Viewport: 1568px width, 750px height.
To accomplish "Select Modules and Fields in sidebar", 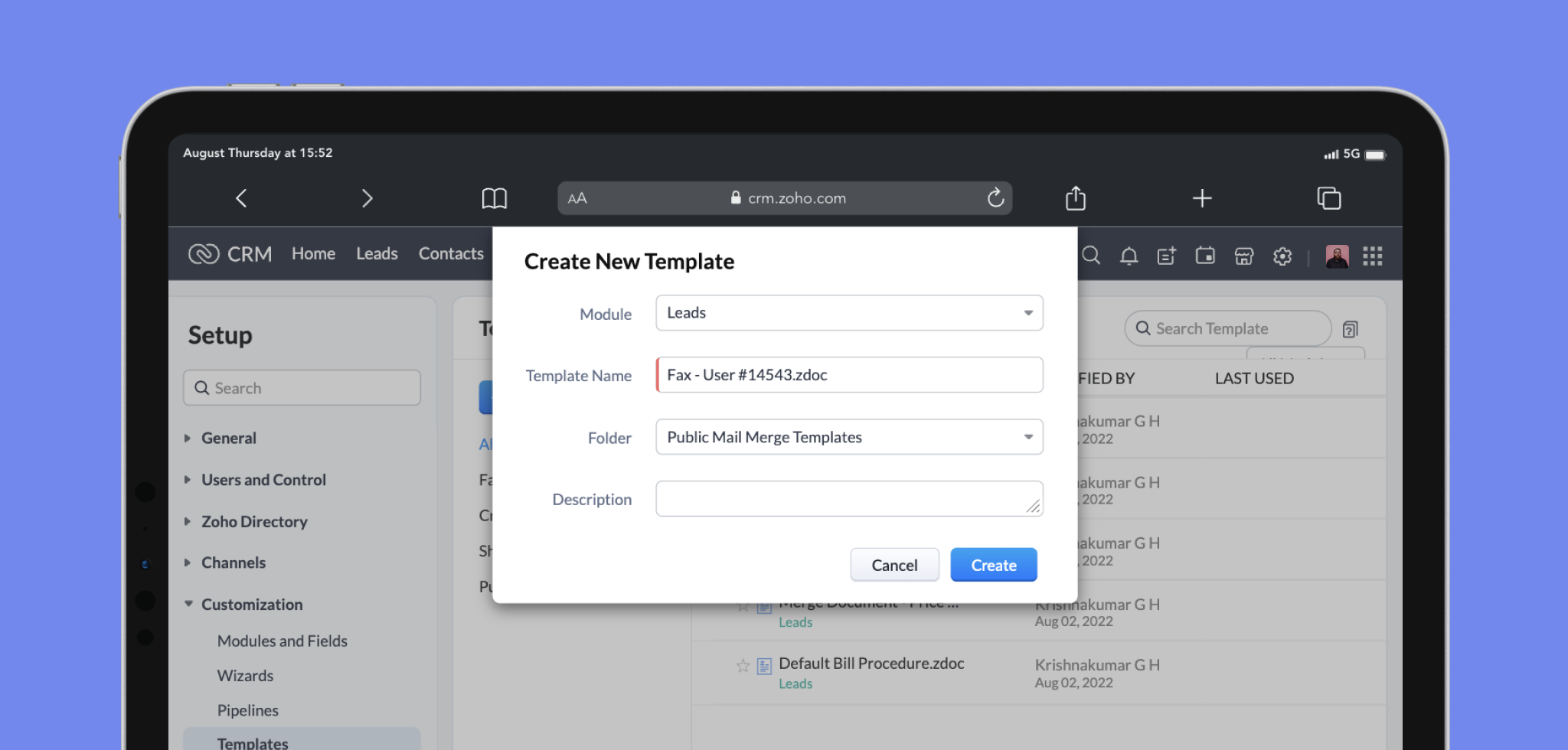I will (282, 641).
